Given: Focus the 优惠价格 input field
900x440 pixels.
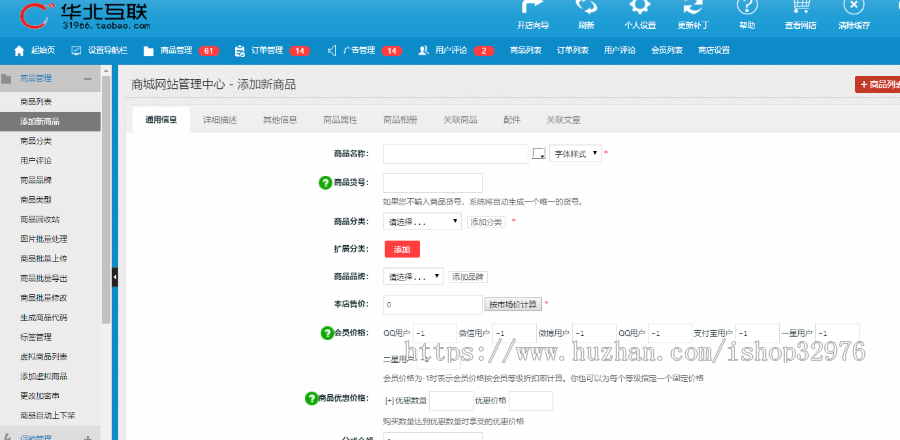Looking at the screenshot, I should tap(531, 401).
